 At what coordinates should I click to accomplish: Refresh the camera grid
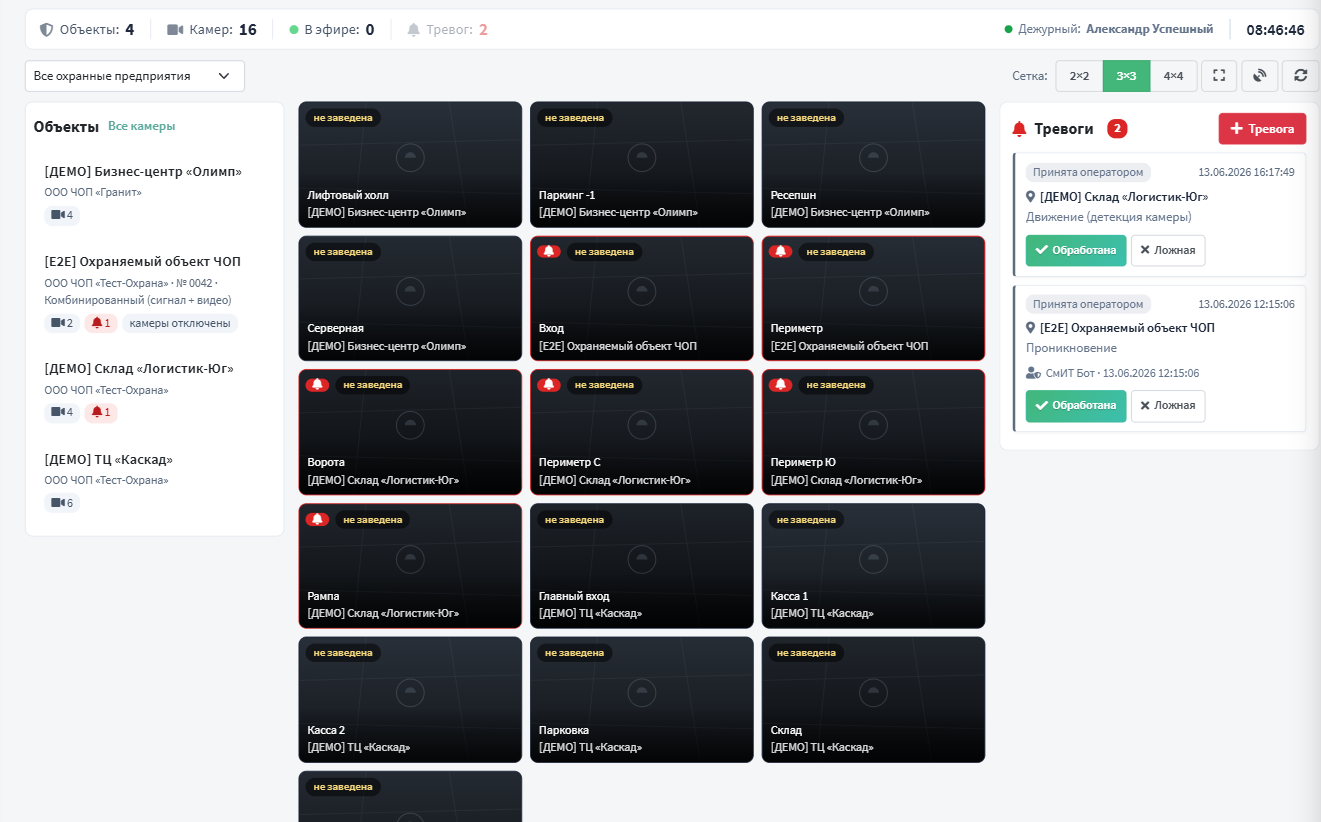point(1300,76)
